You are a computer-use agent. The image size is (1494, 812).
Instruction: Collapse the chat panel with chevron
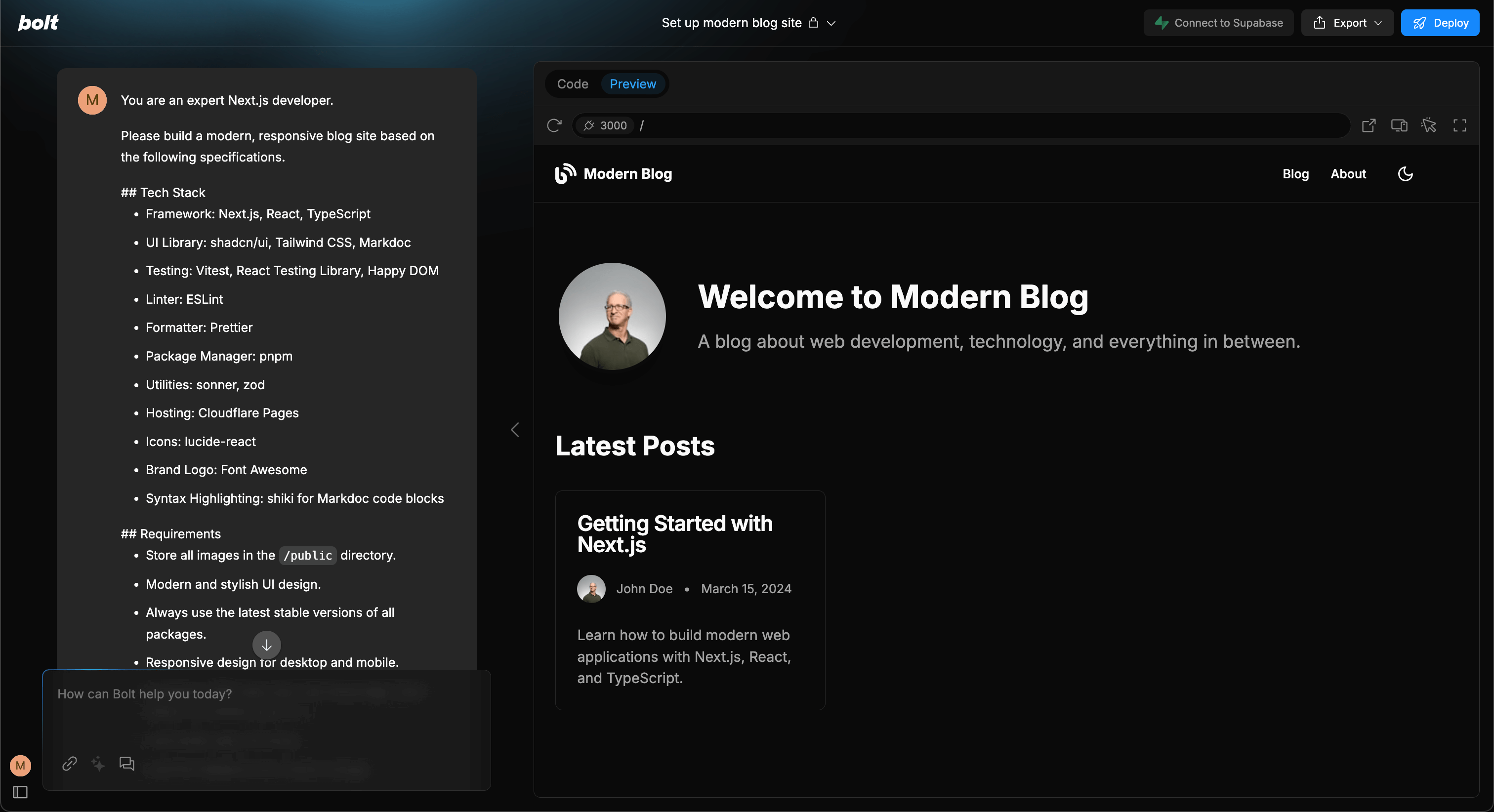tap(515, 430)
